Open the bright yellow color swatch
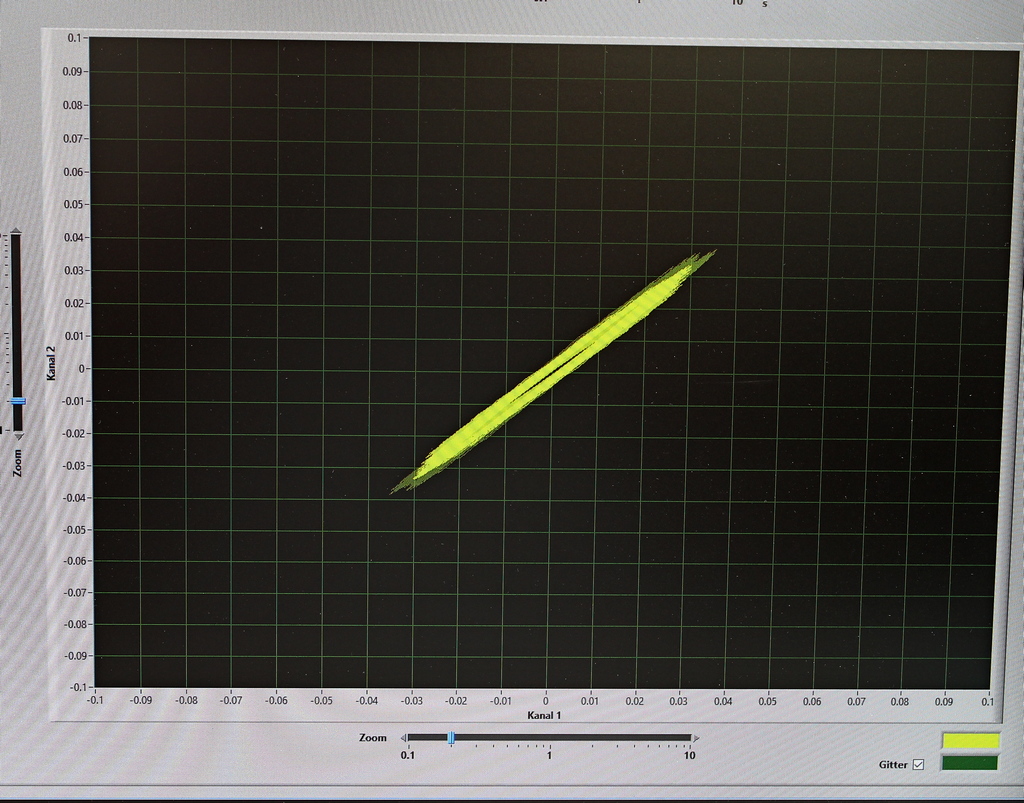1024x803 pixels. pyautogui.click(x=970, y=740)
